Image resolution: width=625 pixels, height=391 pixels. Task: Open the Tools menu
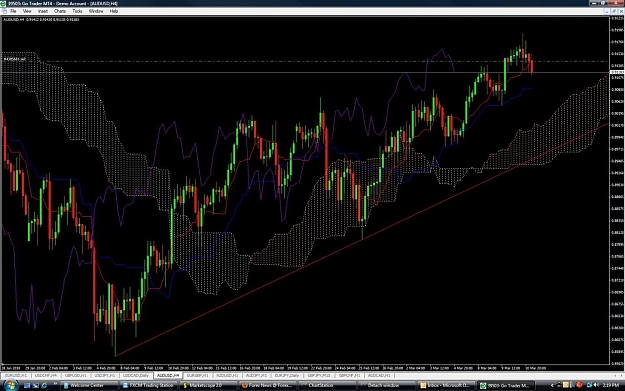coord(77,11)
